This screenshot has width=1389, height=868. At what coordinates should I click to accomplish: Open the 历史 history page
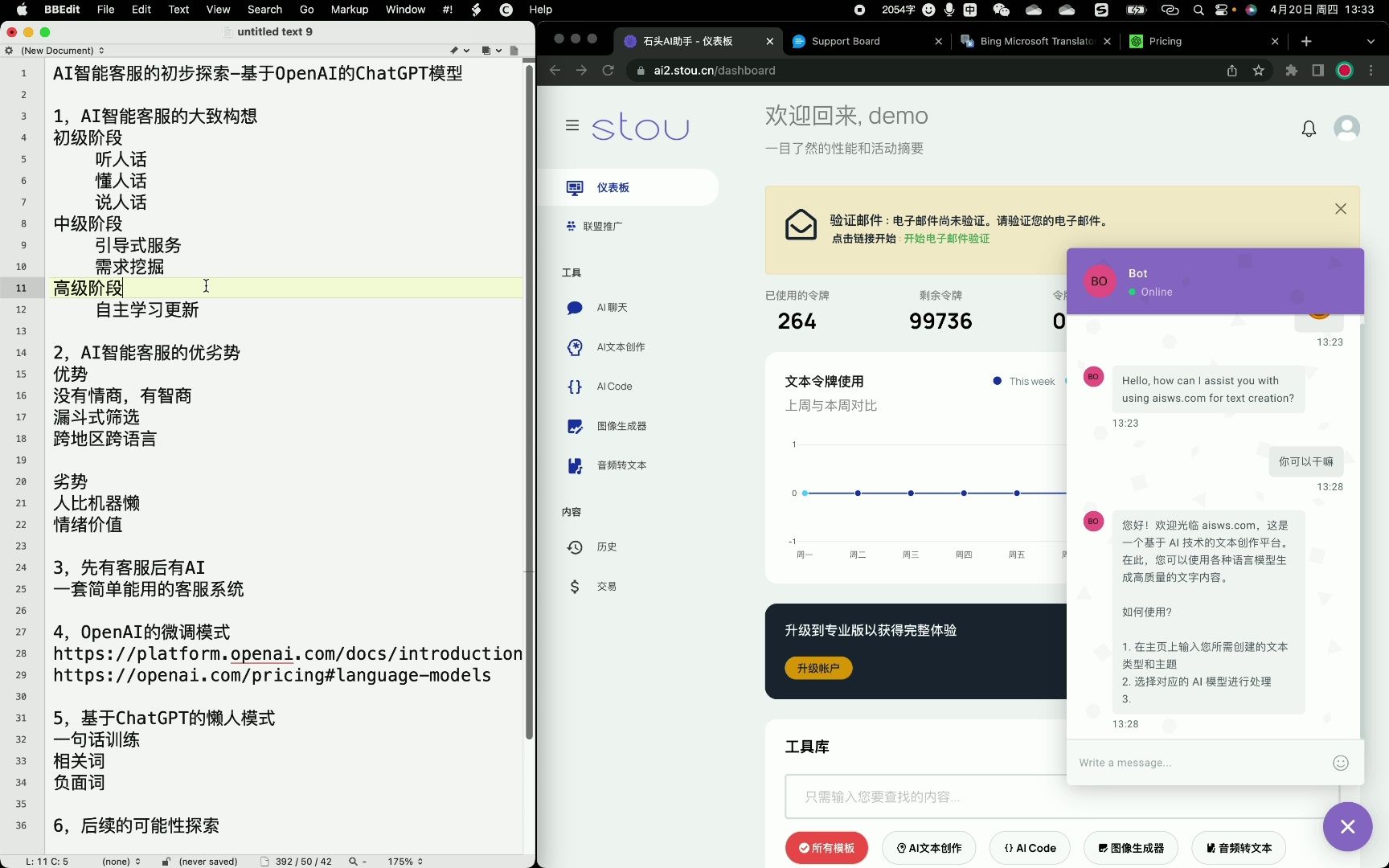pyautogui.click(x=592, y=547)
